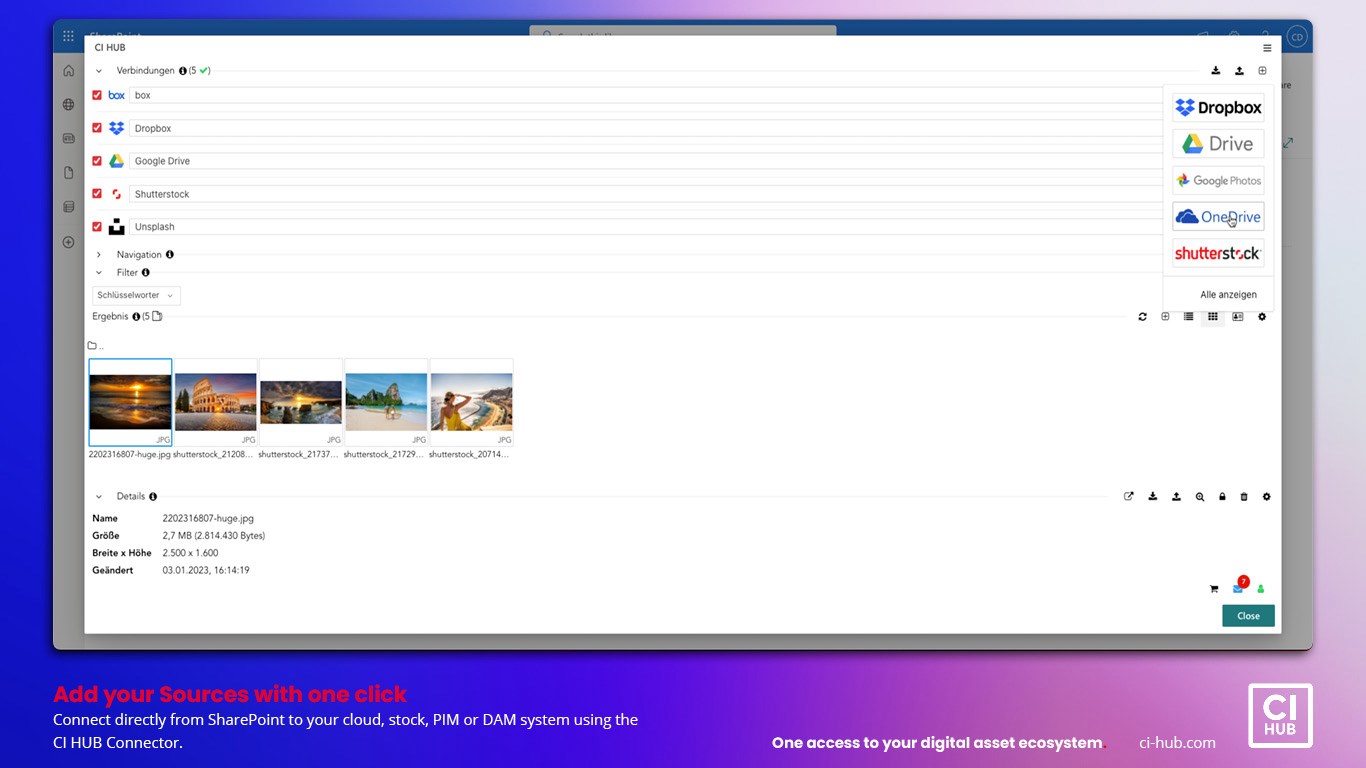Collapse the Details section

(99, 496)
